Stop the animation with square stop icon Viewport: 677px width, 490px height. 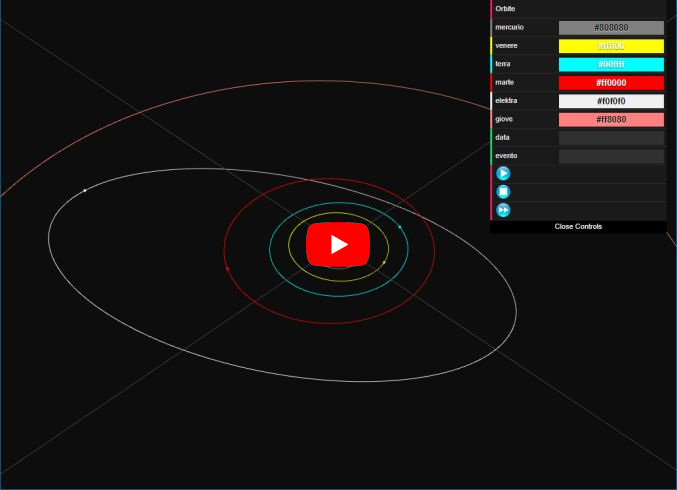pyautogui.click(x=503, y=192)
